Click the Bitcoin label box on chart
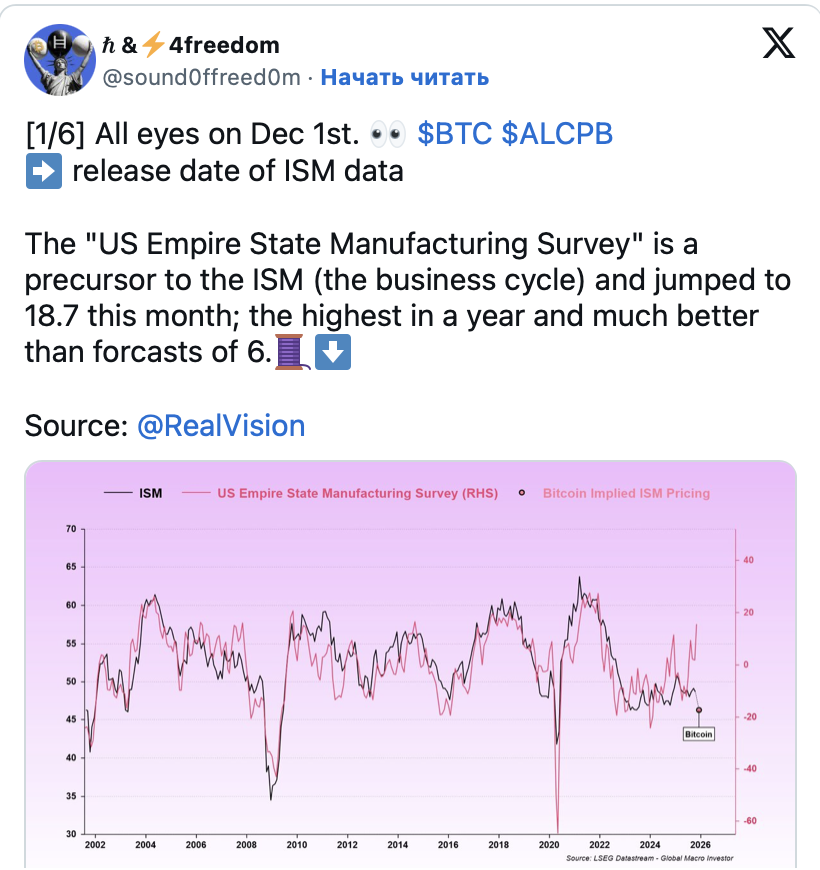 [698, 734]
